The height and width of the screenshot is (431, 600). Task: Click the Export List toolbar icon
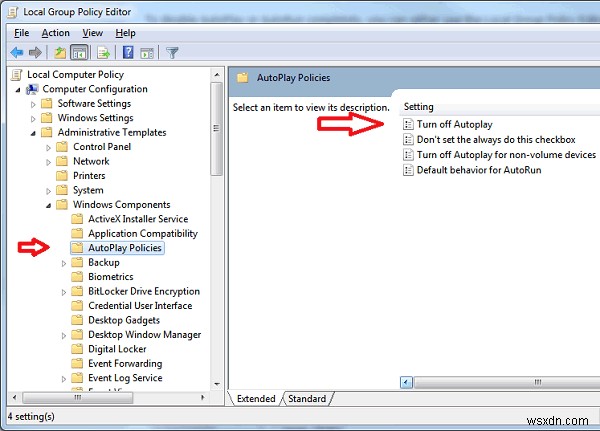[x=103, y=52]
